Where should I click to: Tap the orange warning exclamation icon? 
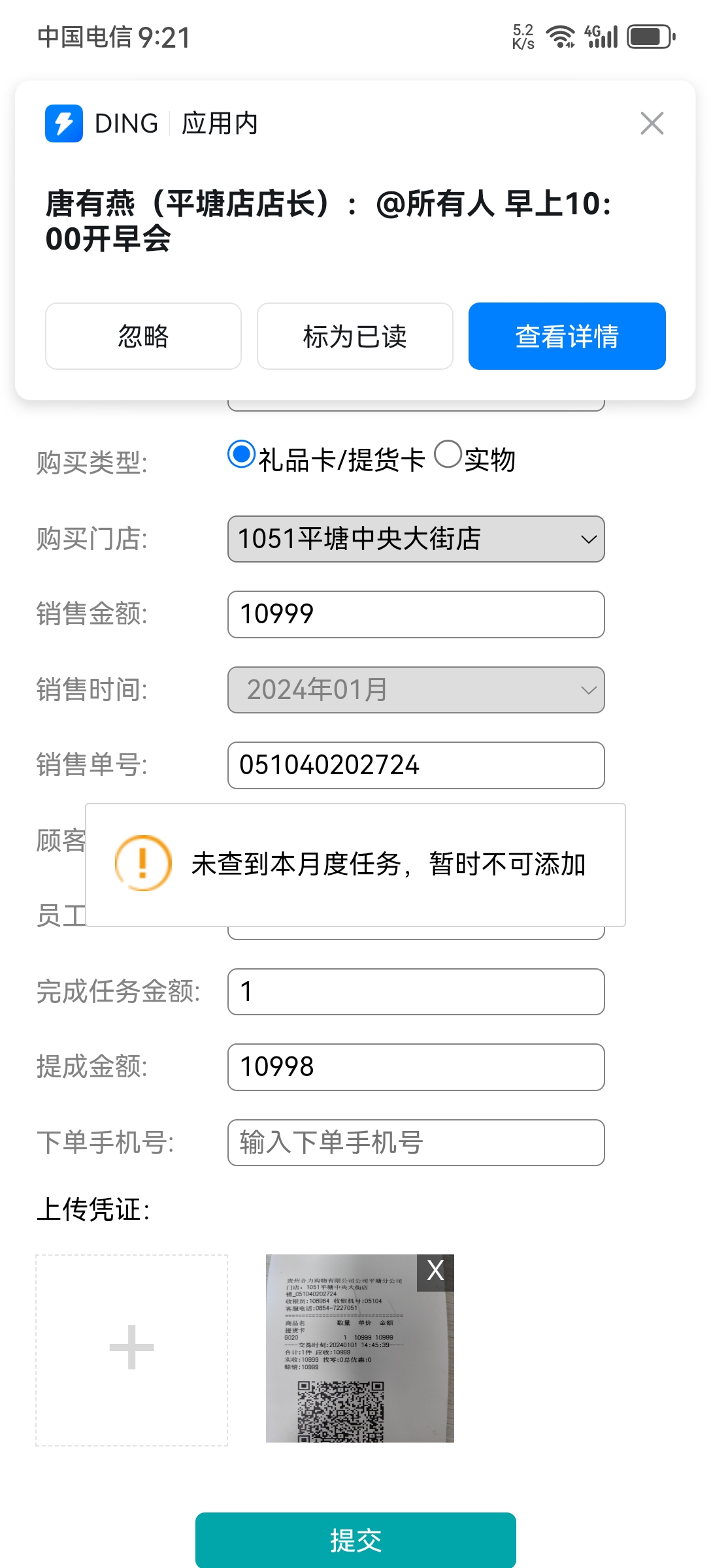(143, 863)
